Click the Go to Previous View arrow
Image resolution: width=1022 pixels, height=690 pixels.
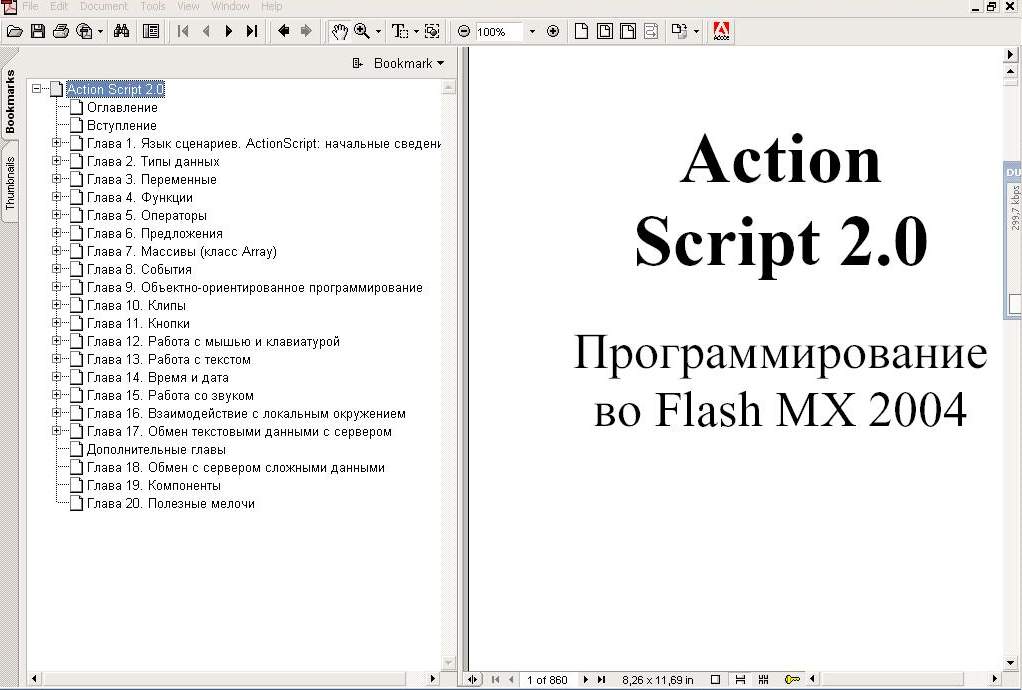pyautogui.click(x=284, y=31)
